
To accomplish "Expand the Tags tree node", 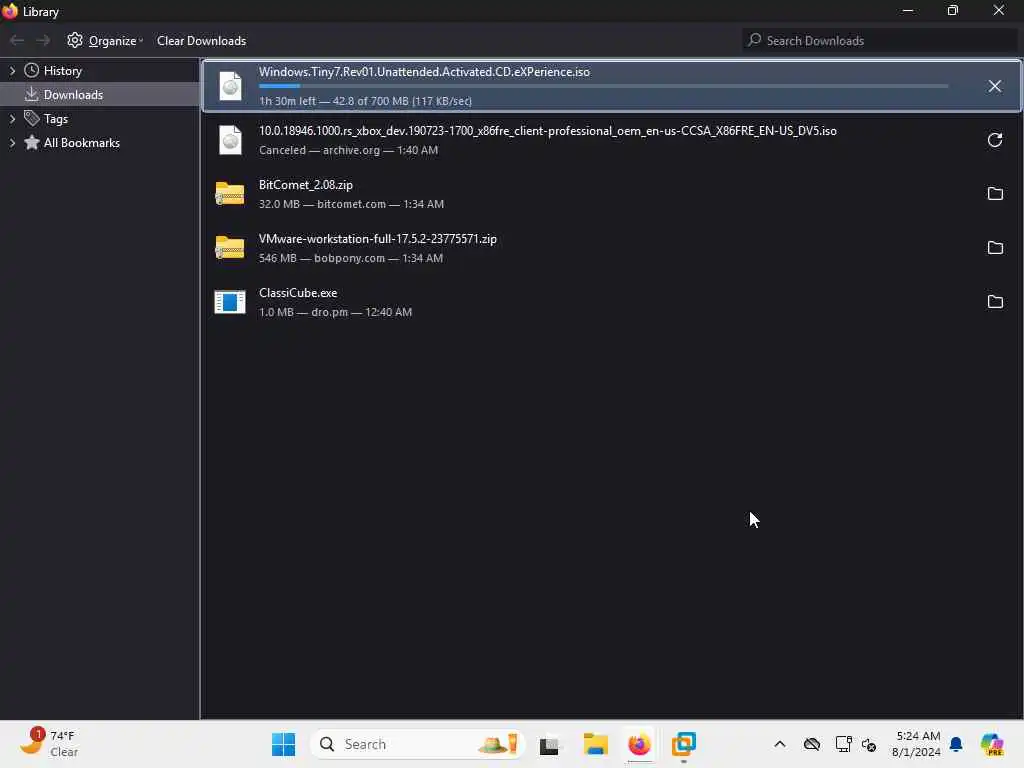I will coord(12,119).
